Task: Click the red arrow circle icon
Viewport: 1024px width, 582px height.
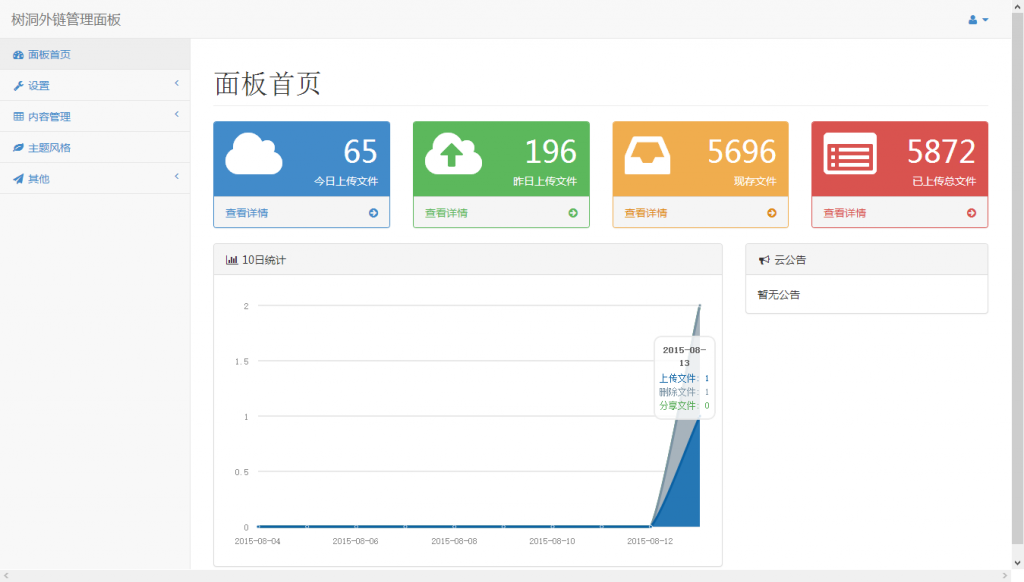Action: pos(971,213)
